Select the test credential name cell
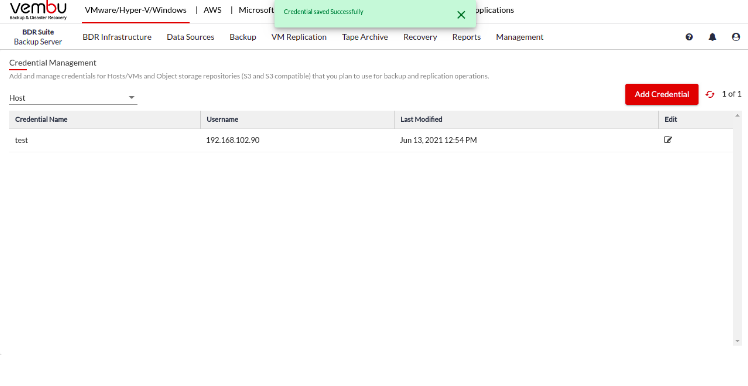748x386 pixels. pos(104,140)
